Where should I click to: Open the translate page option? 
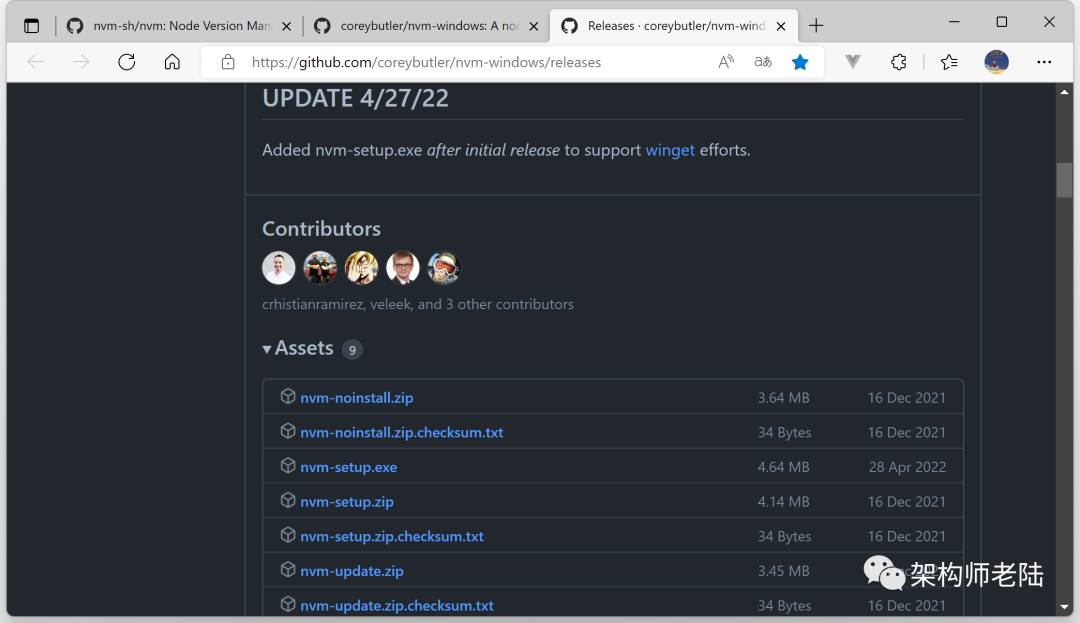(762, 62)
